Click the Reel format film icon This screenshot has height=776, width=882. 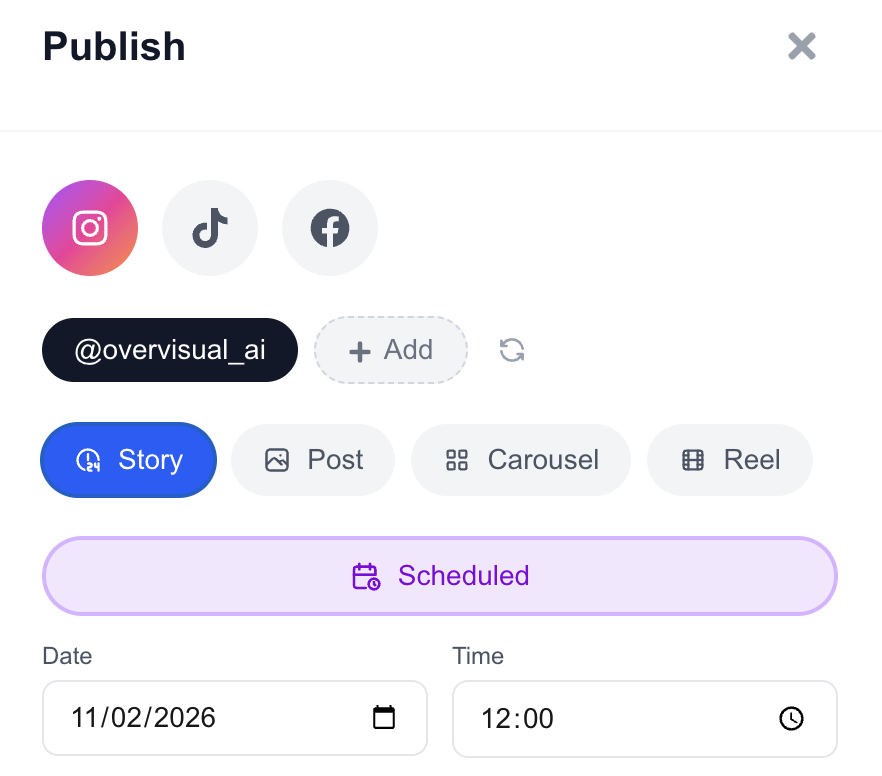(x=692, y=460)
